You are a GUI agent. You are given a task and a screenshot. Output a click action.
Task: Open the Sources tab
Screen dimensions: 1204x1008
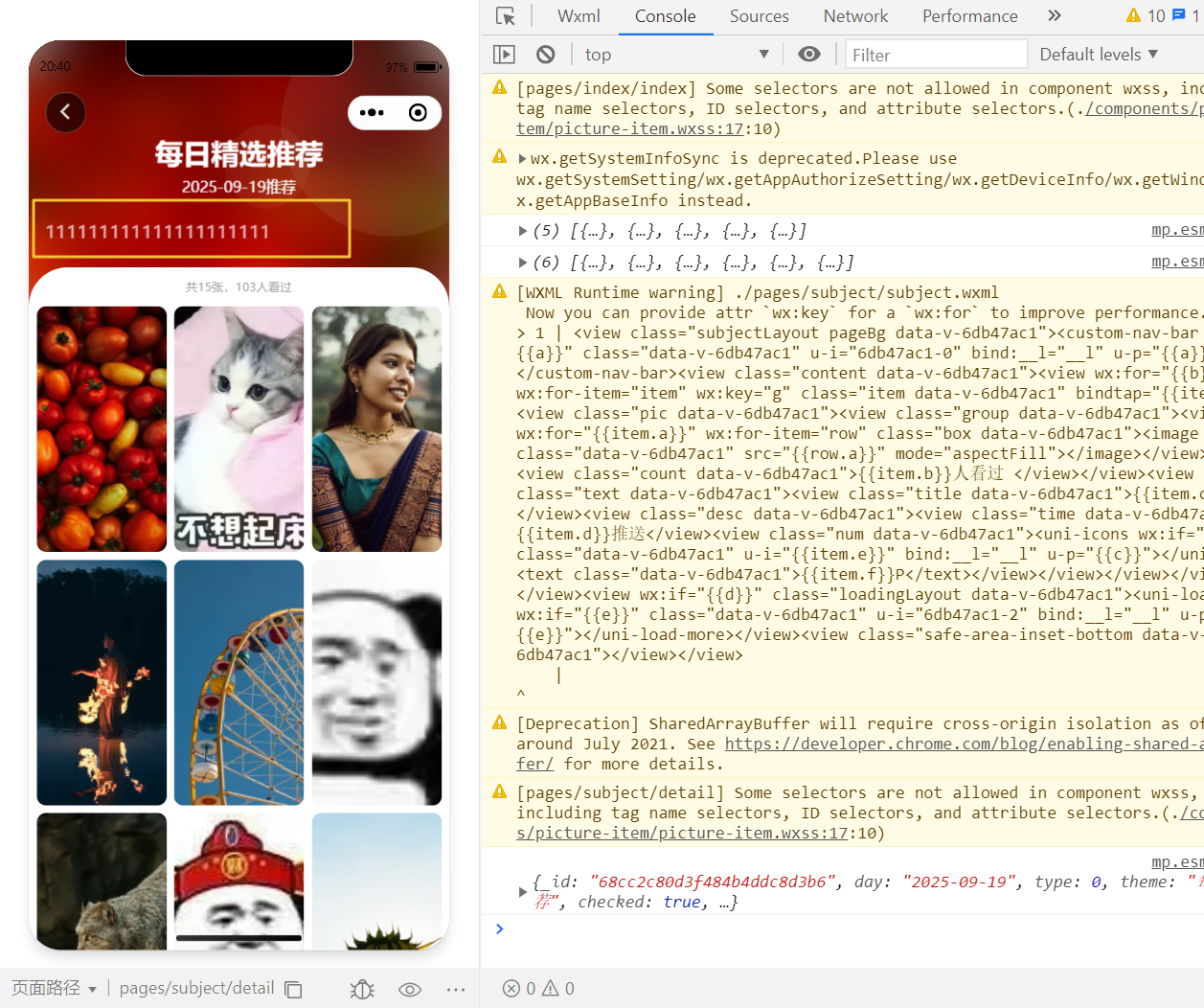pyautogui.click(x=759, y=16)
